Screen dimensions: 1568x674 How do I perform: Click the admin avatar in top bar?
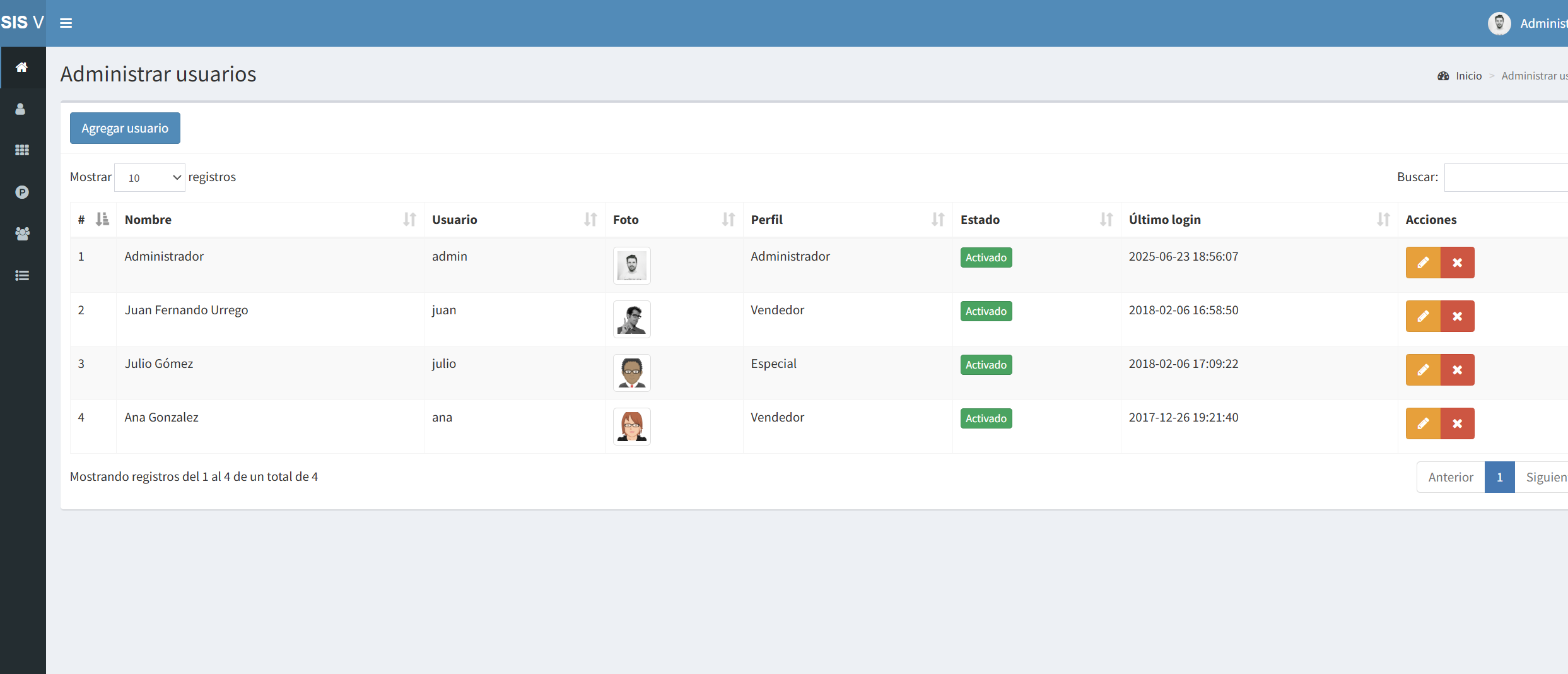[x=1499, y=23]
